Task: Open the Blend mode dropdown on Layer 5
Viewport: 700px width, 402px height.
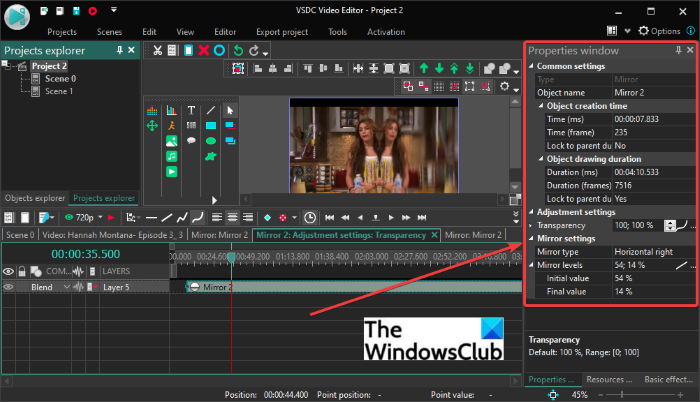Action: 67,287
